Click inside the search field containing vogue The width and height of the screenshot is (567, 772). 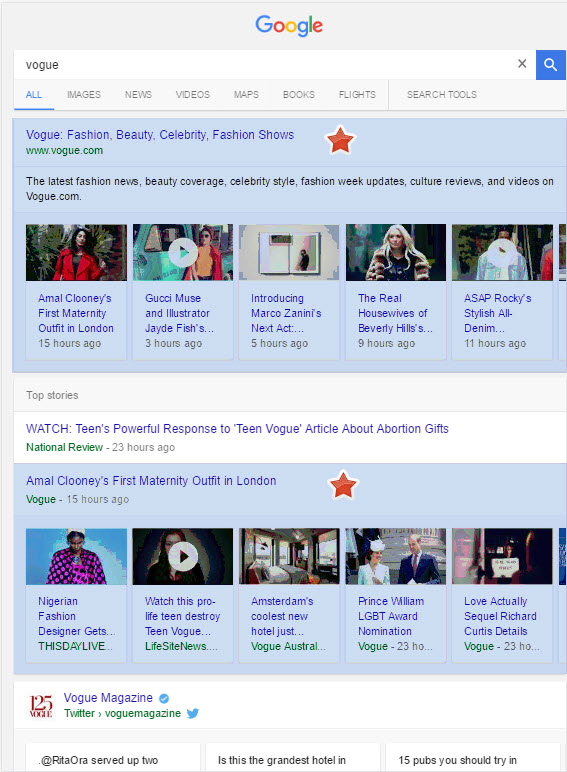click(x=266, y=64)
